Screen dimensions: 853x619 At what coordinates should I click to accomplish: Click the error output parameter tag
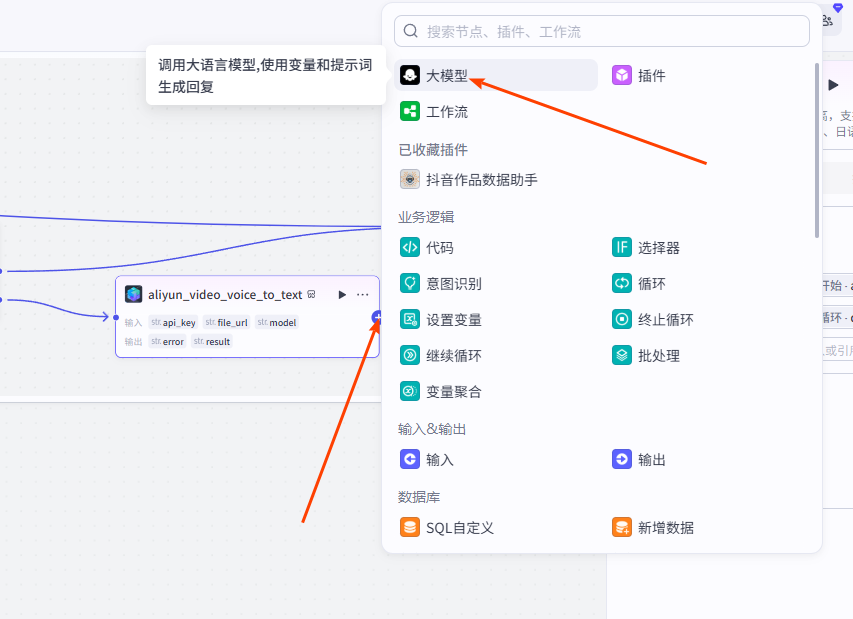[167, 342]
